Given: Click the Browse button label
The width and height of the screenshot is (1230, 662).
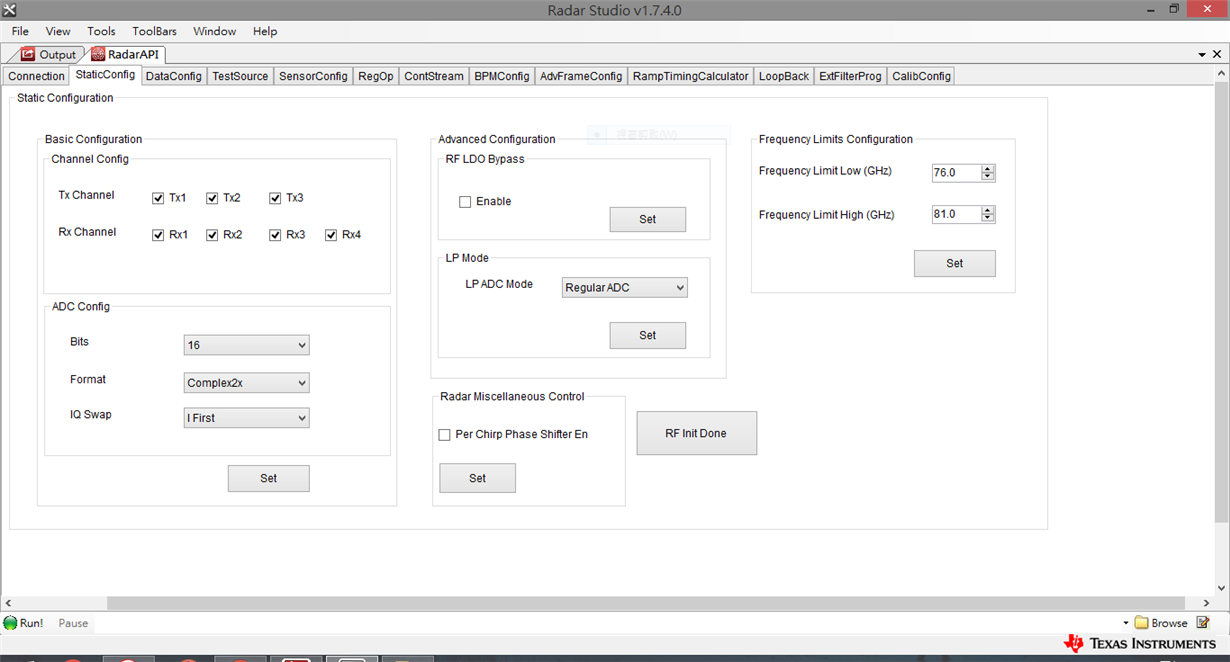Looking at the screenshot, I should click(x=1169, y=623).
